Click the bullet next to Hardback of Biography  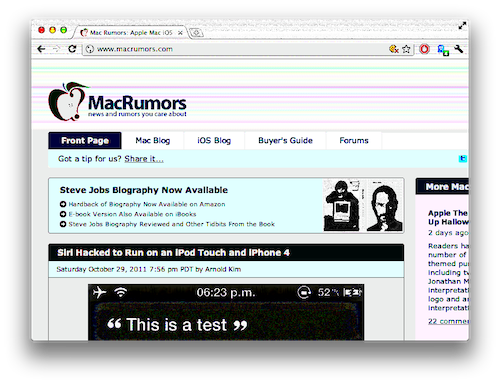(x=63, y=204)
